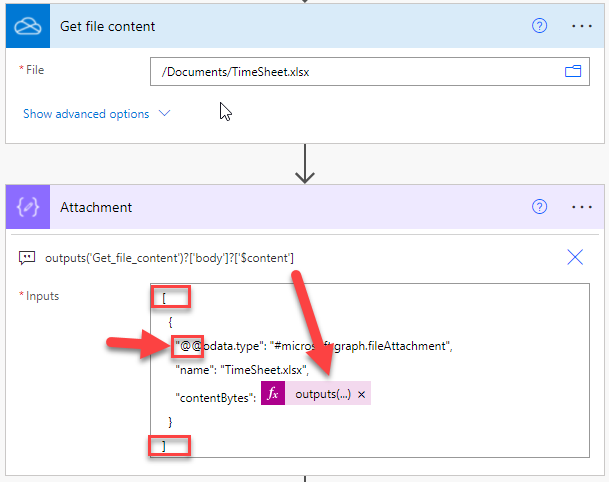Expand advanced options using the chevron

click(165, 114)
